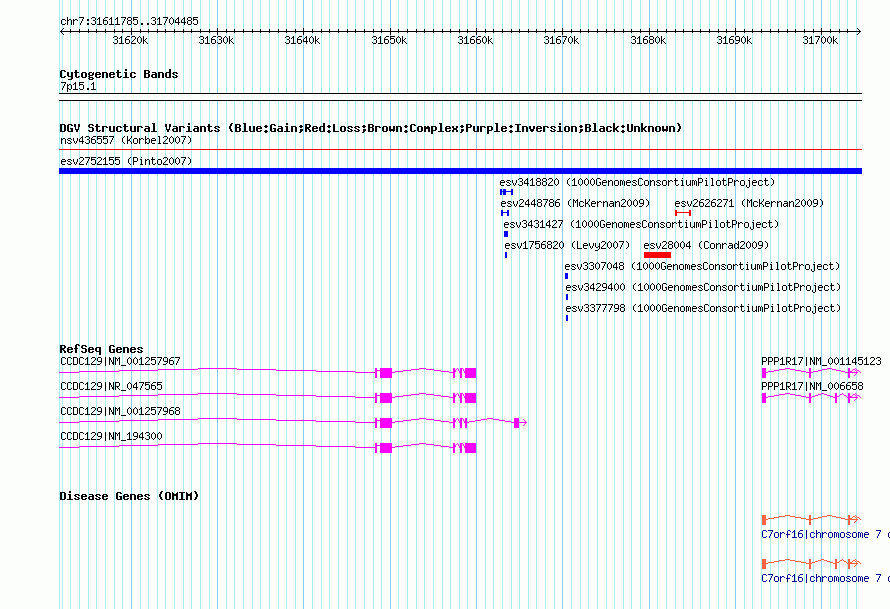Click the 7p15.1 band label

[78, 86]
